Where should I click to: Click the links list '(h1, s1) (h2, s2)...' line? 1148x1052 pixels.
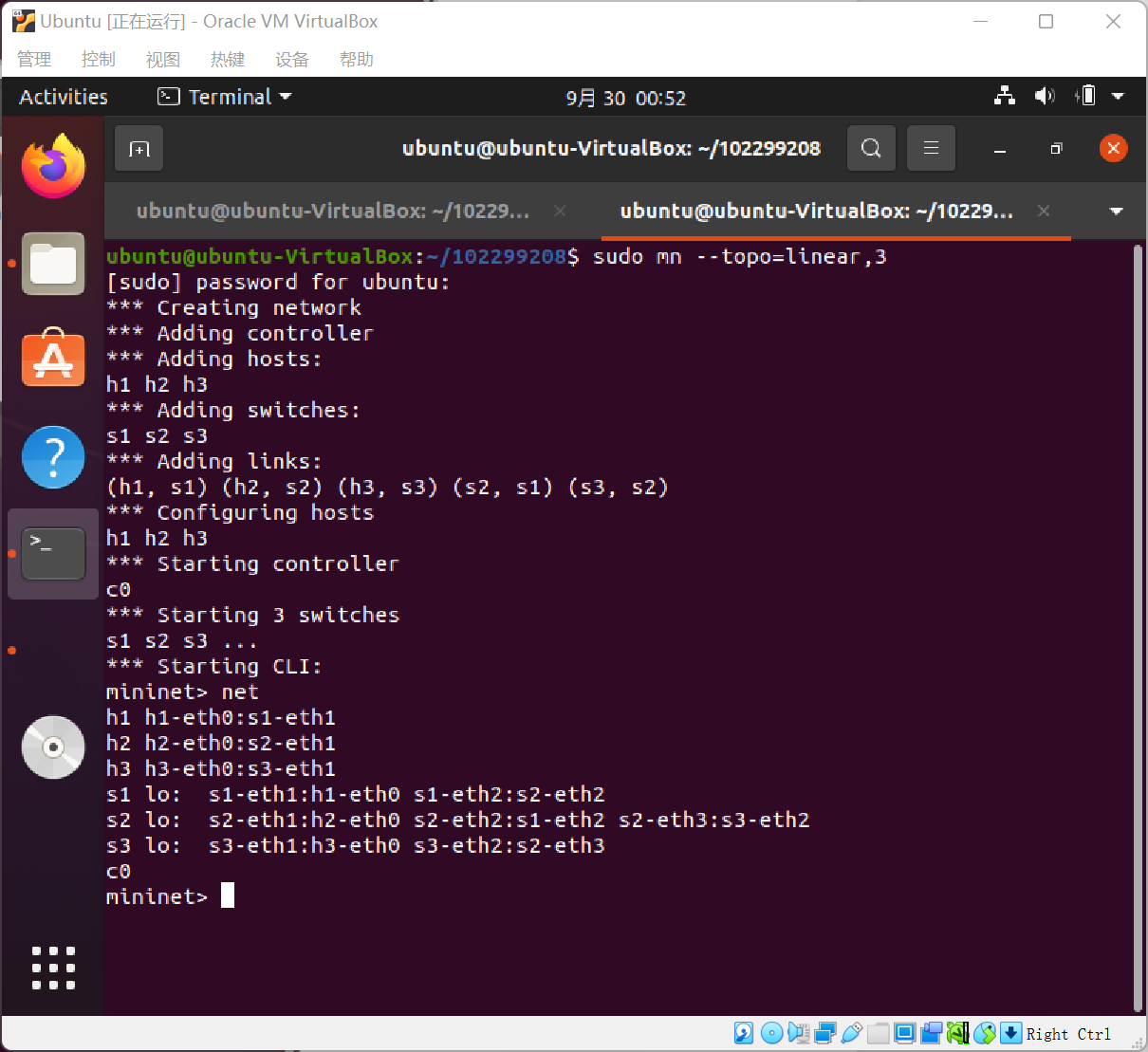387,487
